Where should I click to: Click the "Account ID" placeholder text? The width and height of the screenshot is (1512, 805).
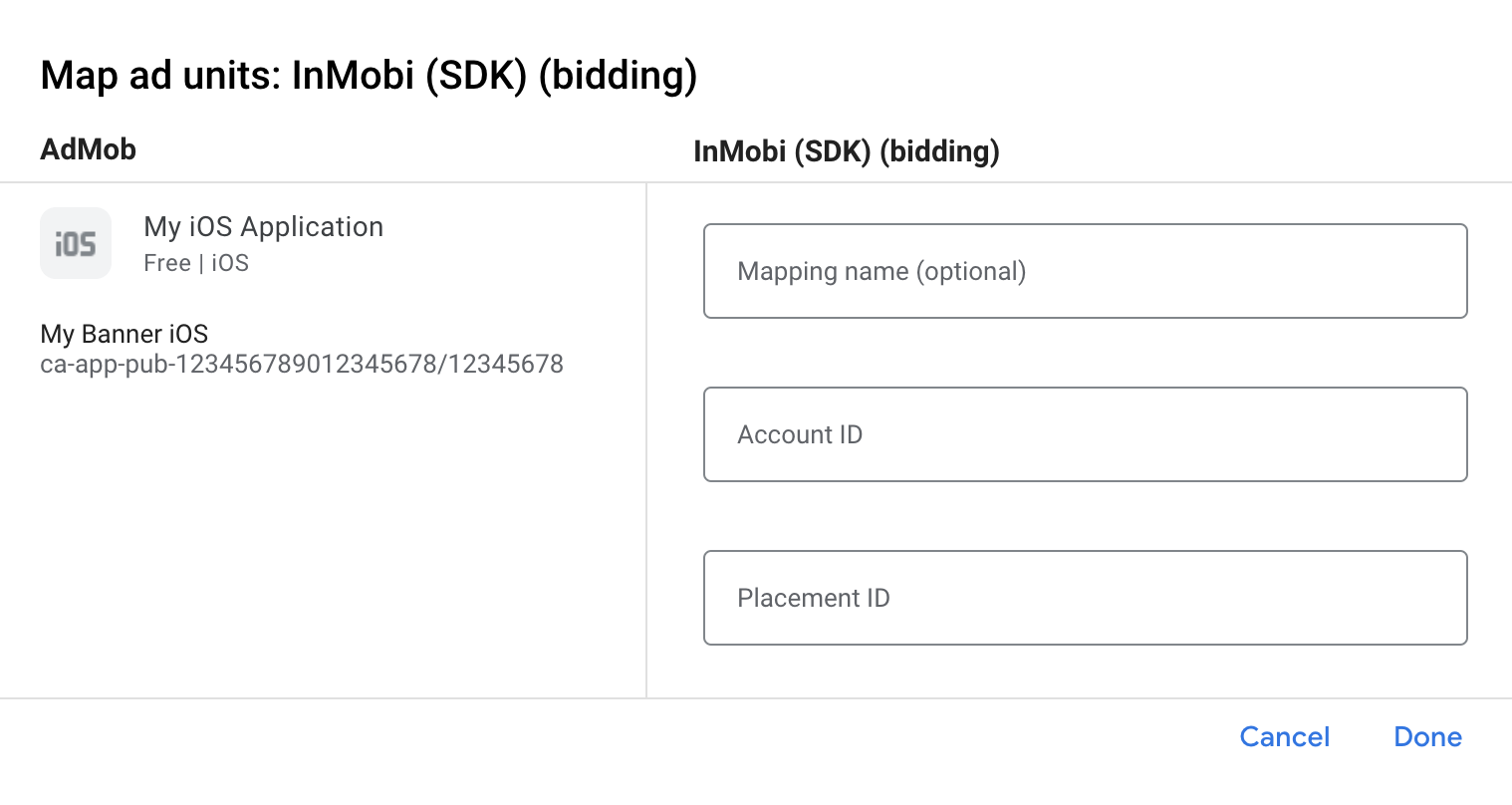pyautogui.click(x=800, y=434)
